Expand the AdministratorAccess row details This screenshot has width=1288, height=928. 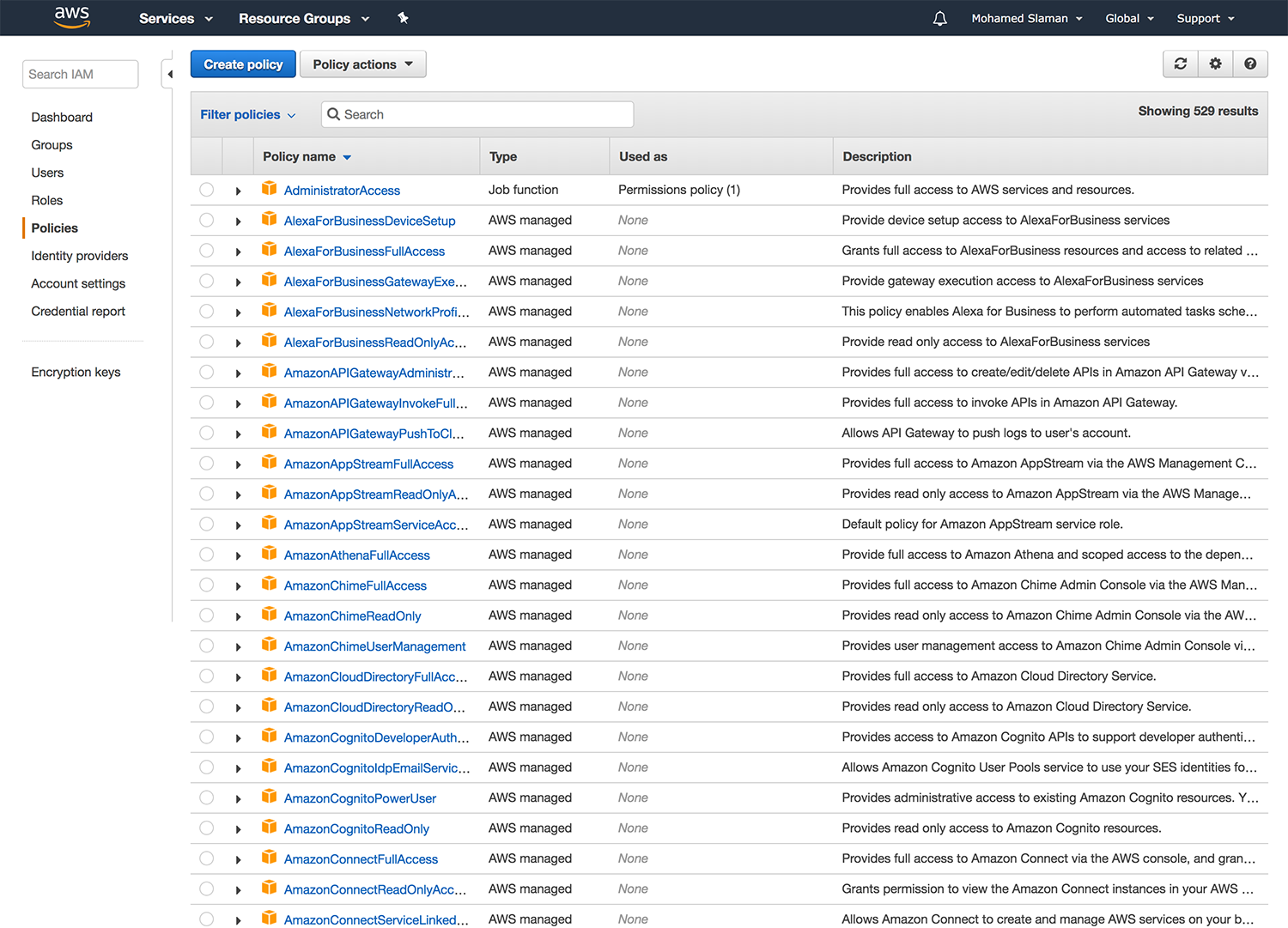click(x=238, y=191)
